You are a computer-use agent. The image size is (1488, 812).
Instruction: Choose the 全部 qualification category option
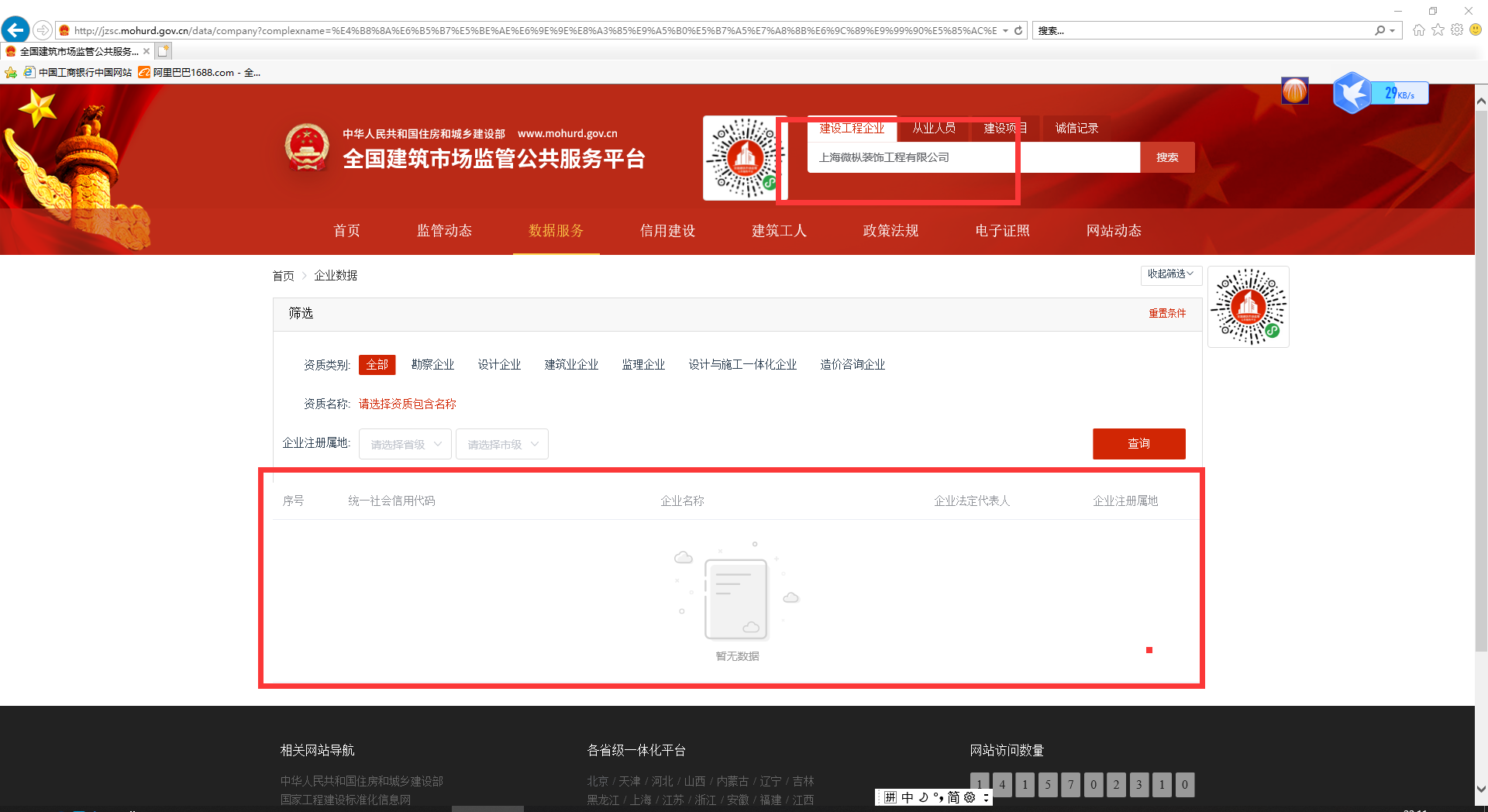(377, 365)
